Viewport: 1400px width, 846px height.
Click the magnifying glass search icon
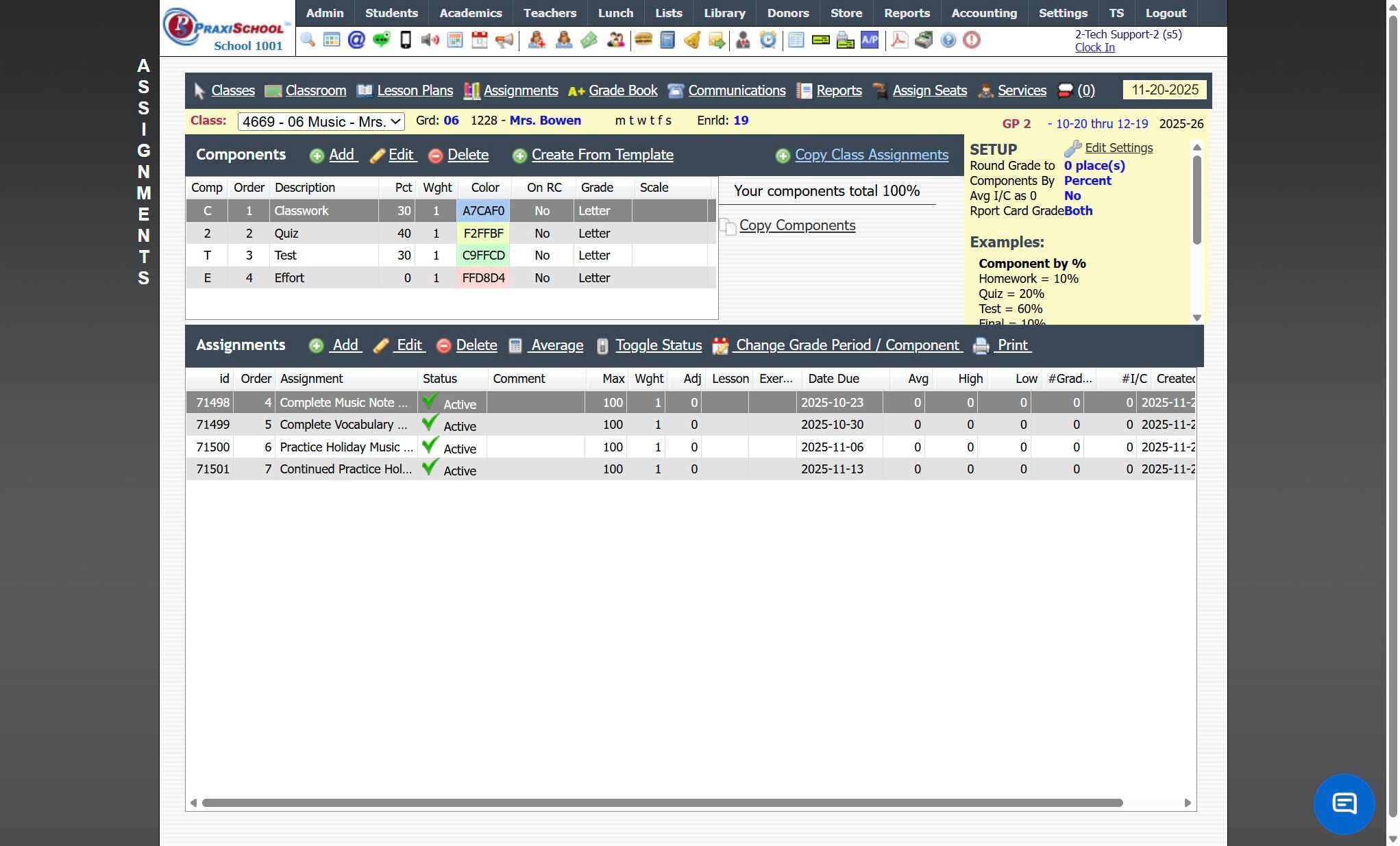(x=308, y=40)
